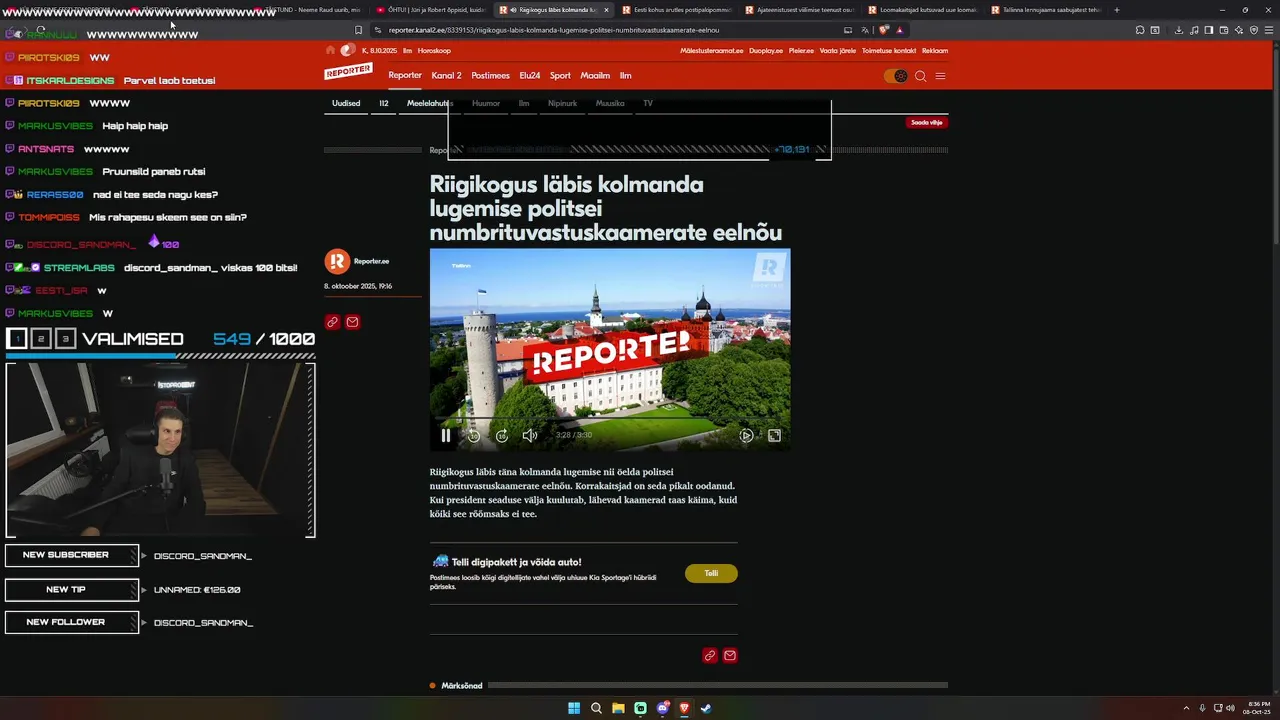The width and height of the screenshot is (1280, 720).
Task: Switch to the Tallinna lennujaama browser tab
Action: (1045, 10)
